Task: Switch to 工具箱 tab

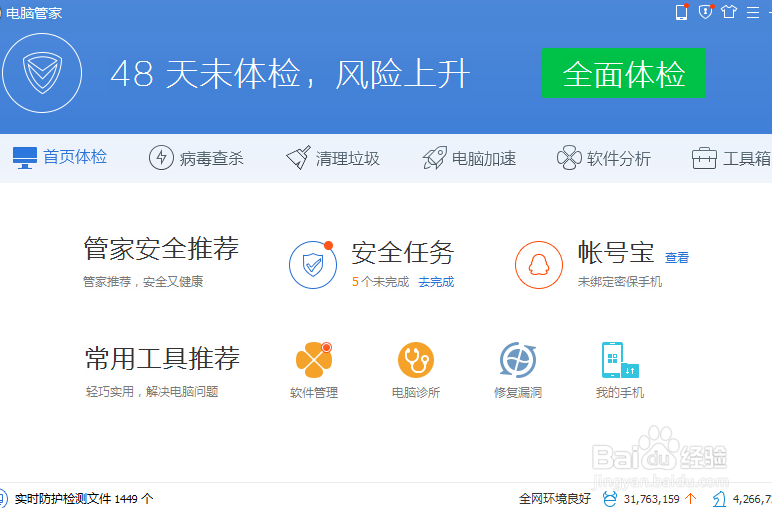Action: coord(731,158)
